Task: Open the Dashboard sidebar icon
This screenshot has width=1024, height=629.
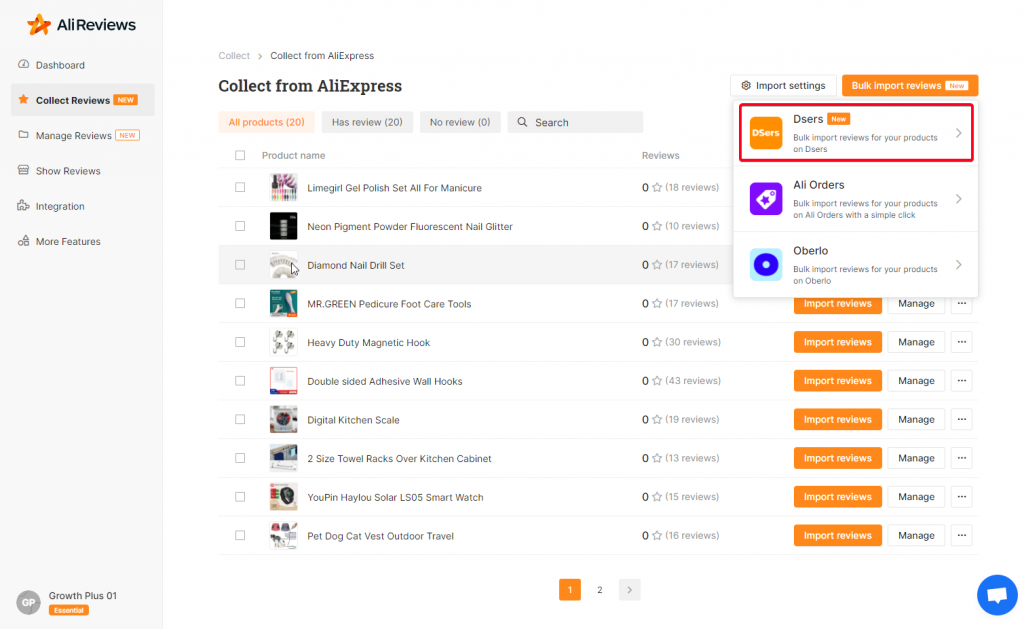Action: [24, 65]
